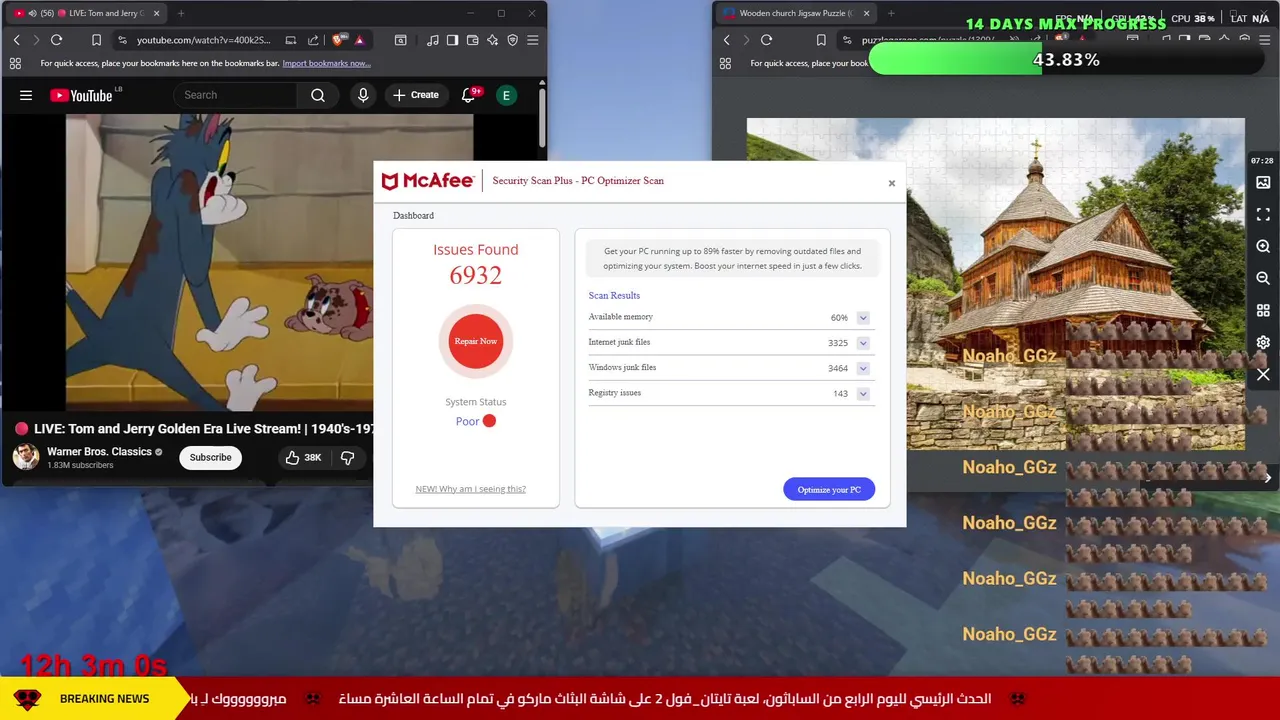Image resolution: width=1280 pixels, height=720 pixels.
Task: Open Brave Shields lion icon in YouTube window
Action: [x=338, y=40]
